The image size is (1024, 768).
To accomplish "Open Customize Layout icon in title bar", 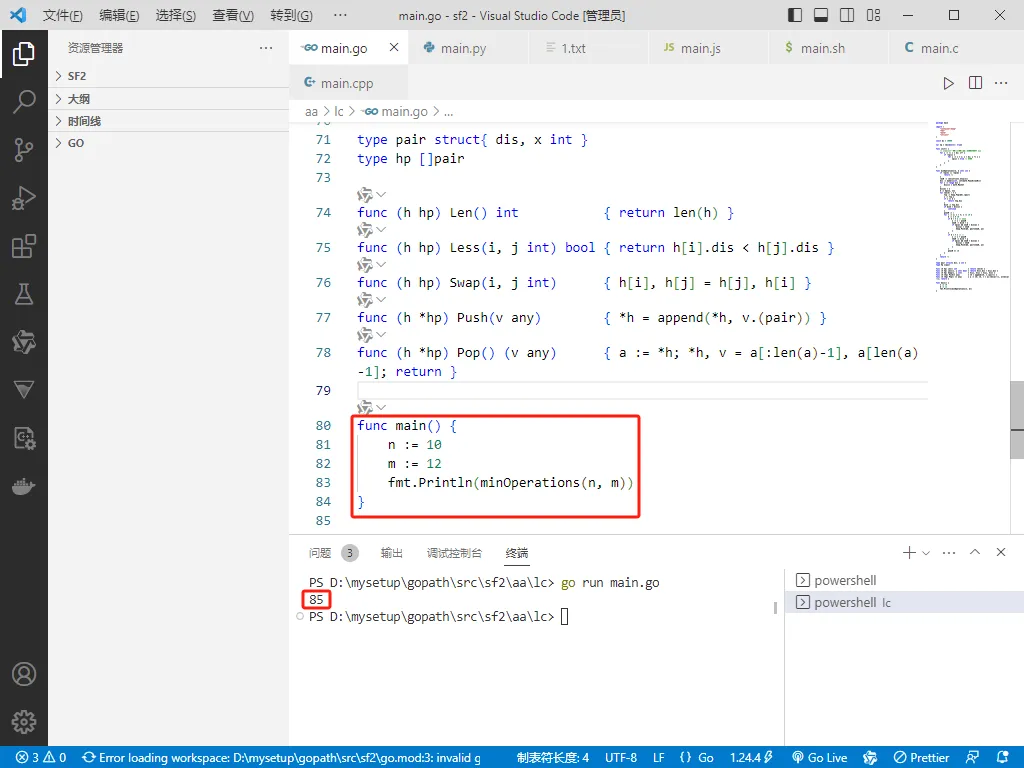I will click(873, 15).
